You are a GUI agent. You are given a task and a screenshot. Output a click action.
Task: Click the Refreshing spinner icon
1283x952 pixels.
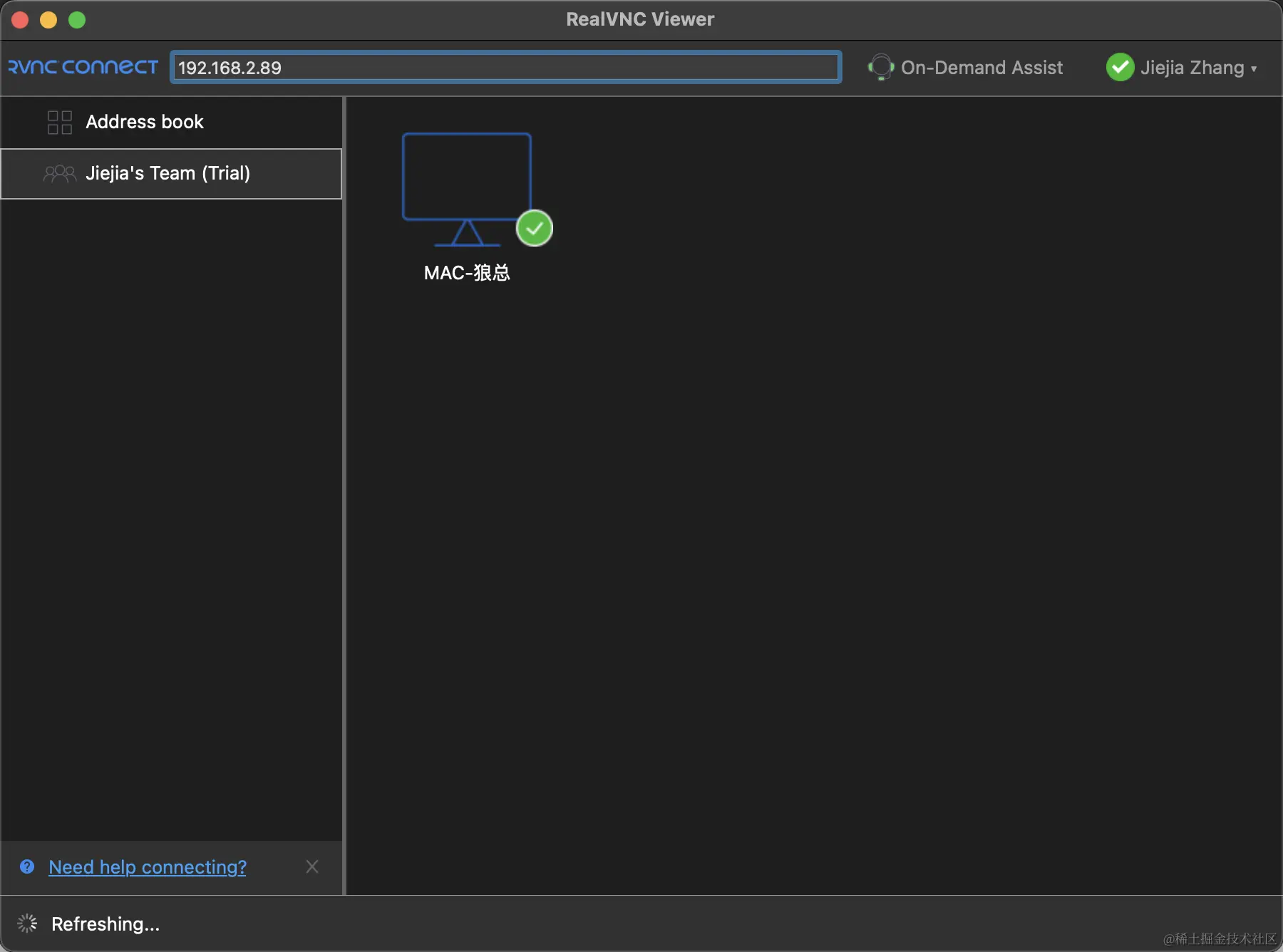pyautogui.click(x=27, y=923)
